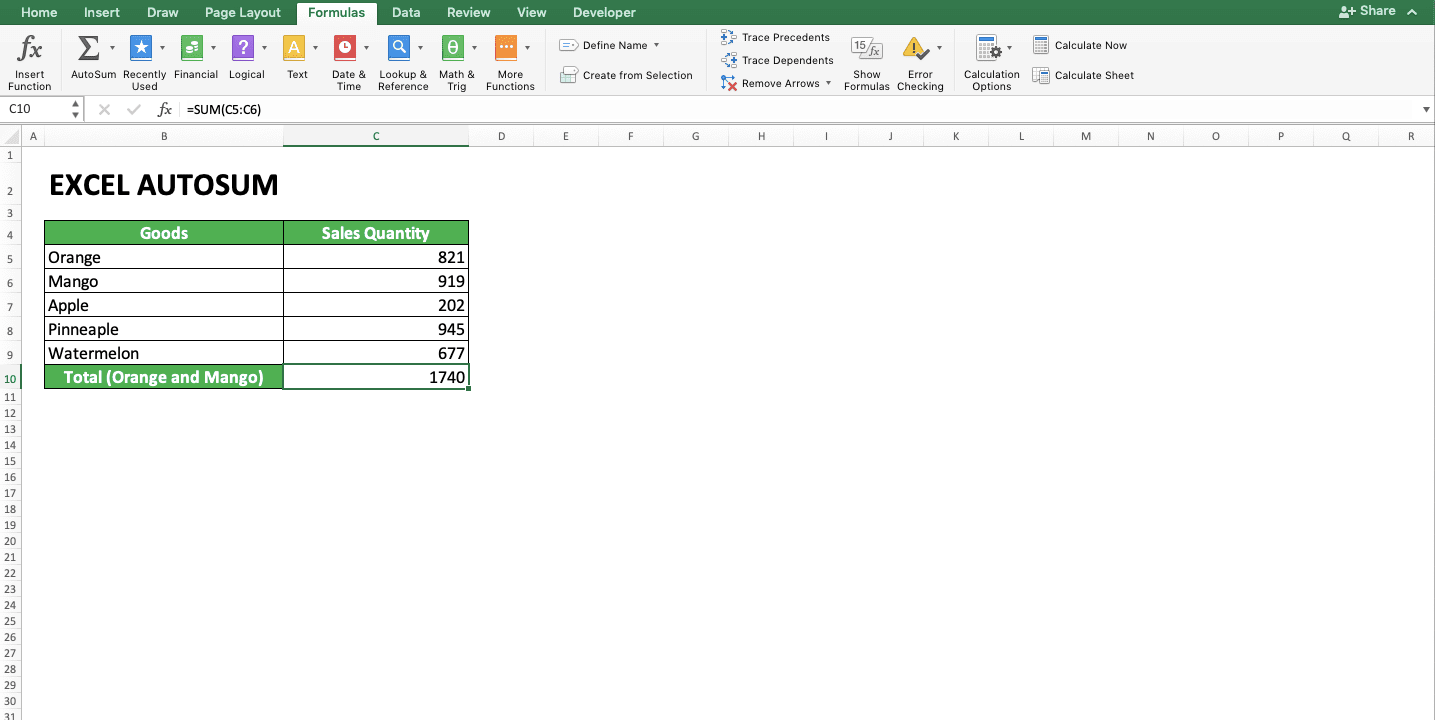
Task: Select Sales Quantity header cell
Action: (376, 233)
